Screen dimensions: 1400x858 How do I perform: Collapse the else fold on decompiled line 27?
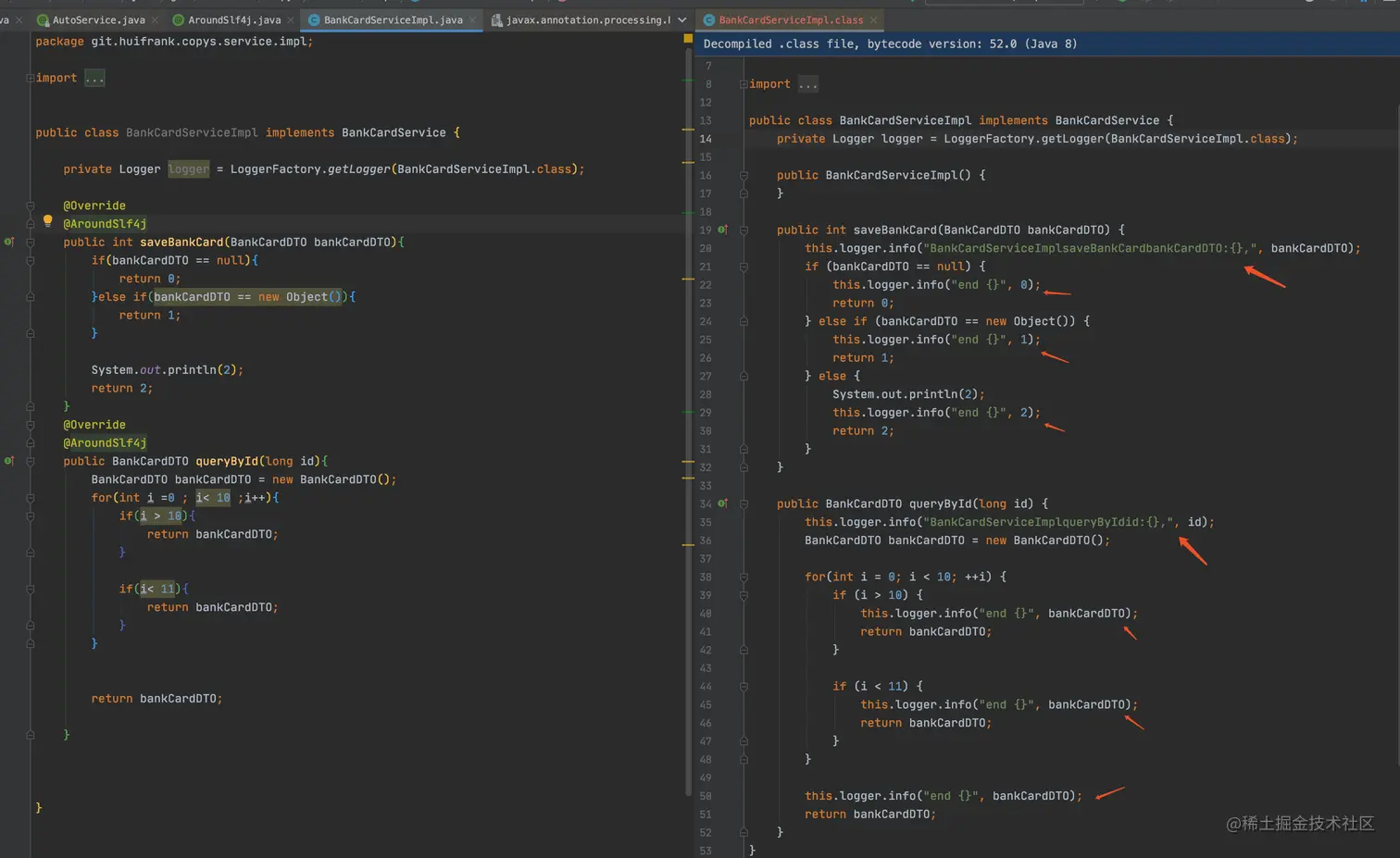click(x=744, y=376)
